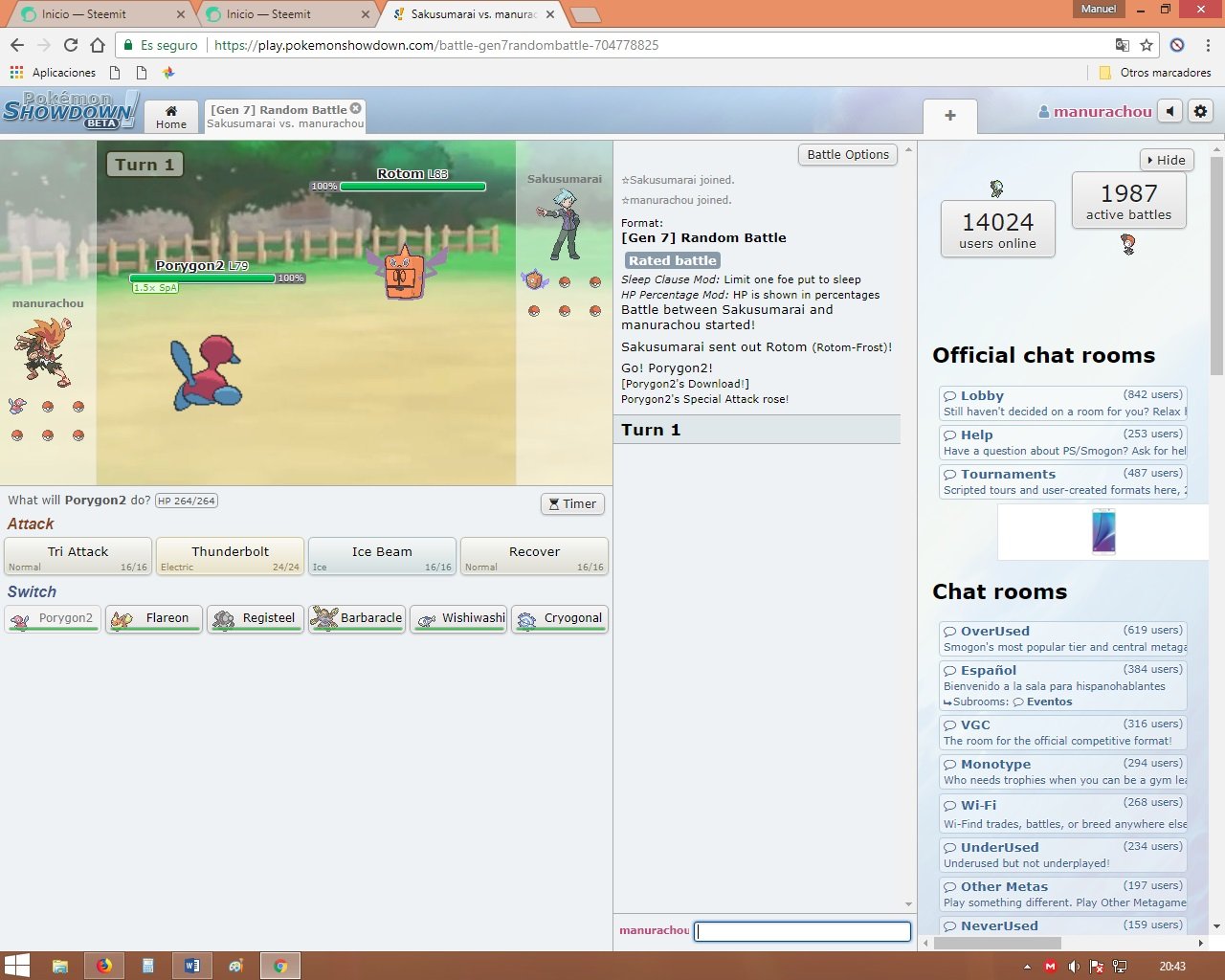Use the Ice Beam move
Image resolution: width=1225 pixels, height=980 pixels.
pyautogui.click(x=382, y=556)
